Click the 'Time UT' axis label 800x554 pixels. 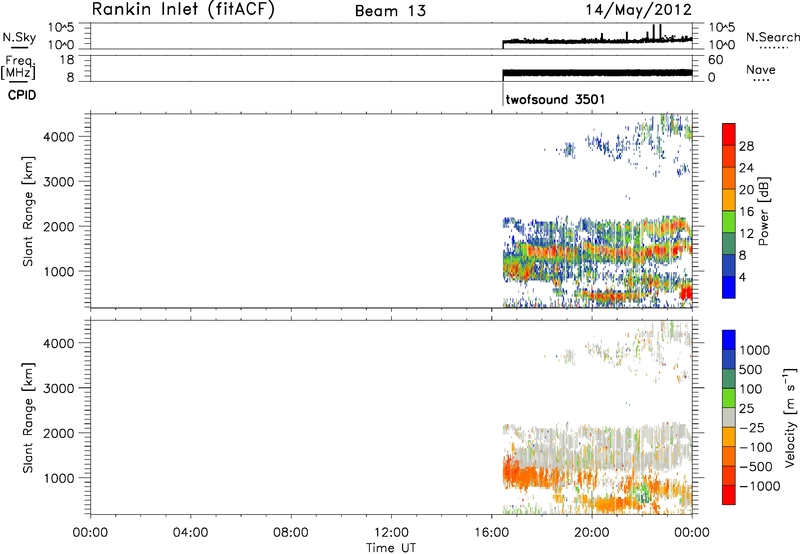pyautogui.click(x=391, y=548)
